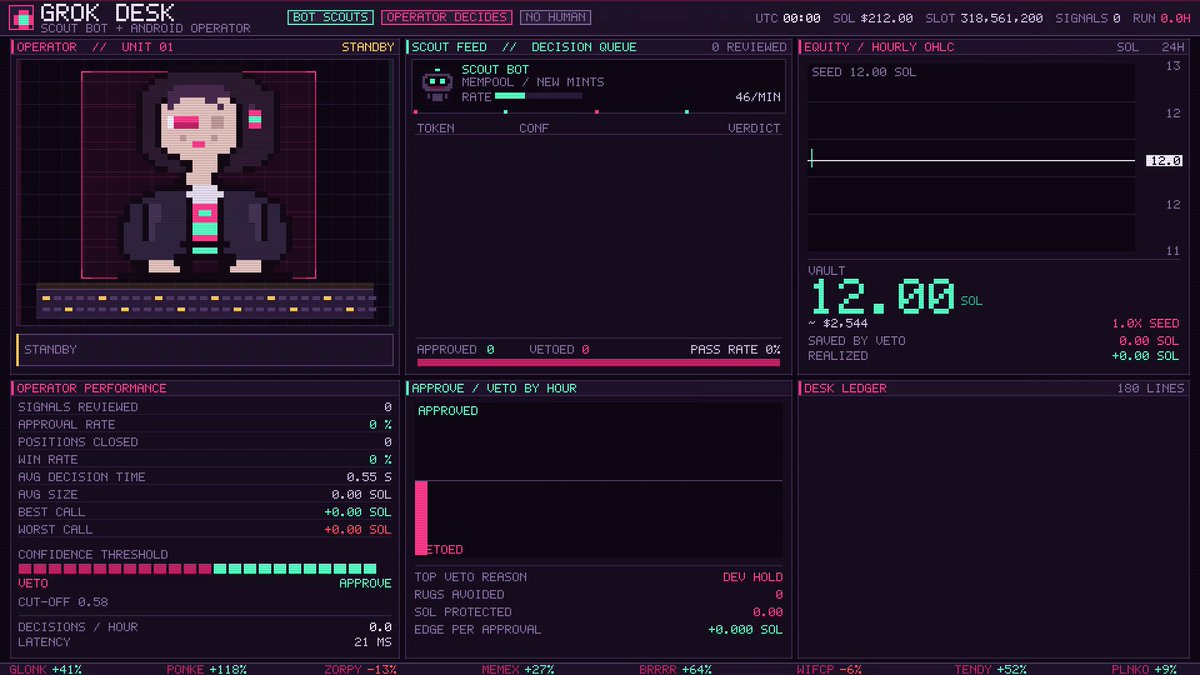Click the highlighted 12.0 price axis marker

point(1165,160)
